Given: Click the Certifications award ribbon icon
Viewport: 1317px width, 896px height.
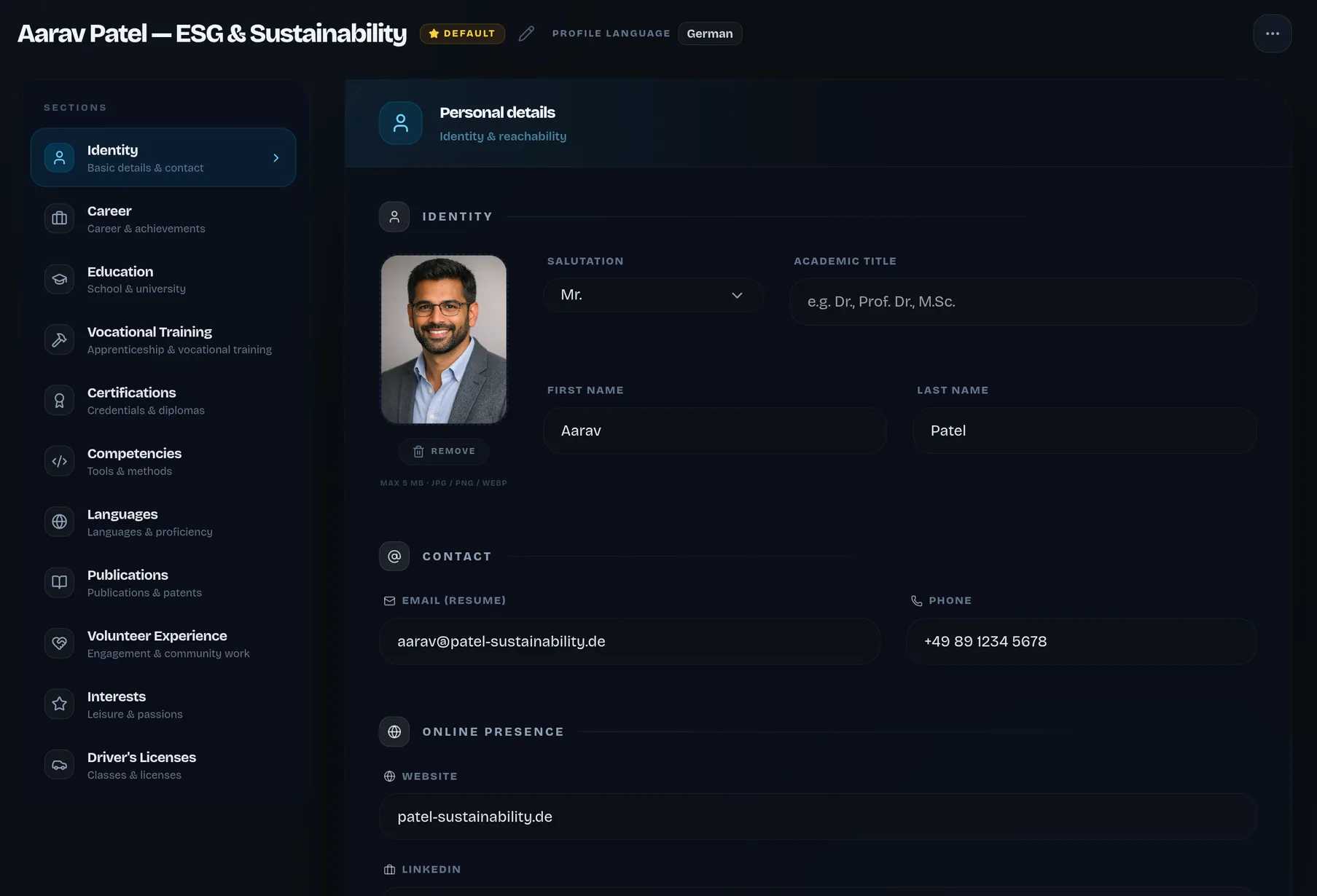Looking at the screenshot, I should pyautogui.click(x=59, y=401).
